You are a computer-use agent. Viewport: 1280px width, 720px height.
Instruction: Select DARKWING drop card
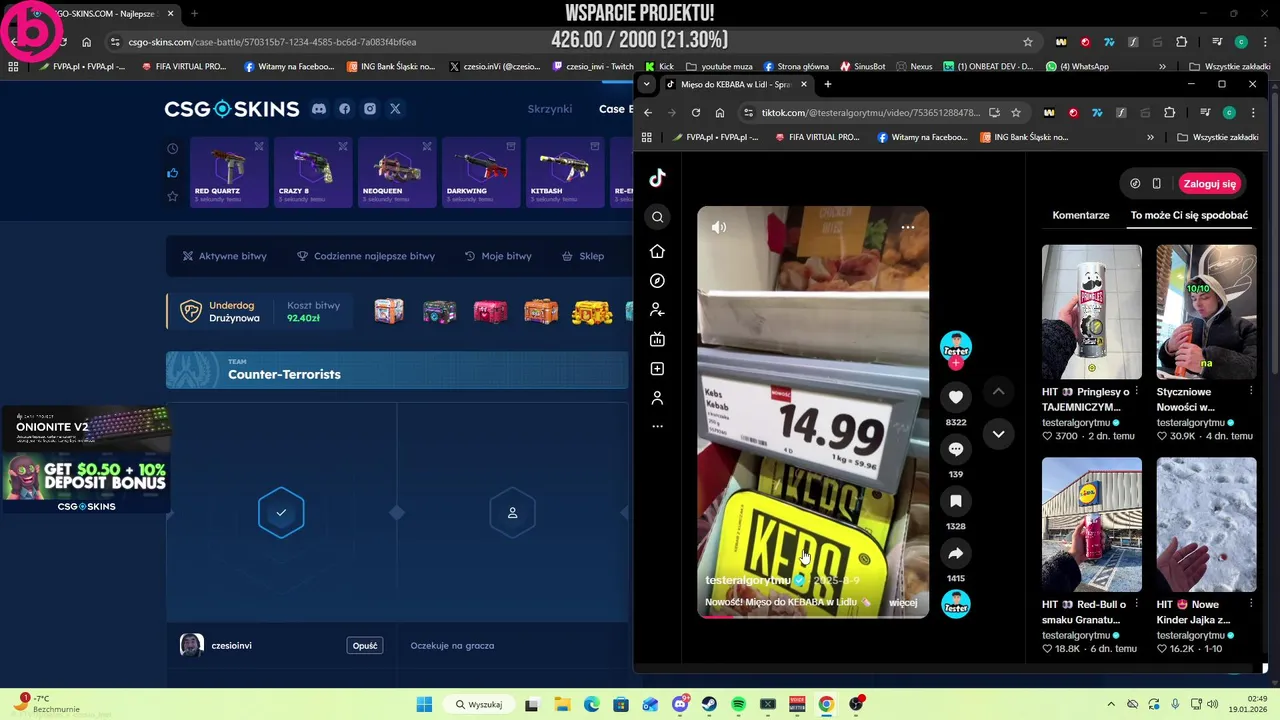[x=481, y=172]
